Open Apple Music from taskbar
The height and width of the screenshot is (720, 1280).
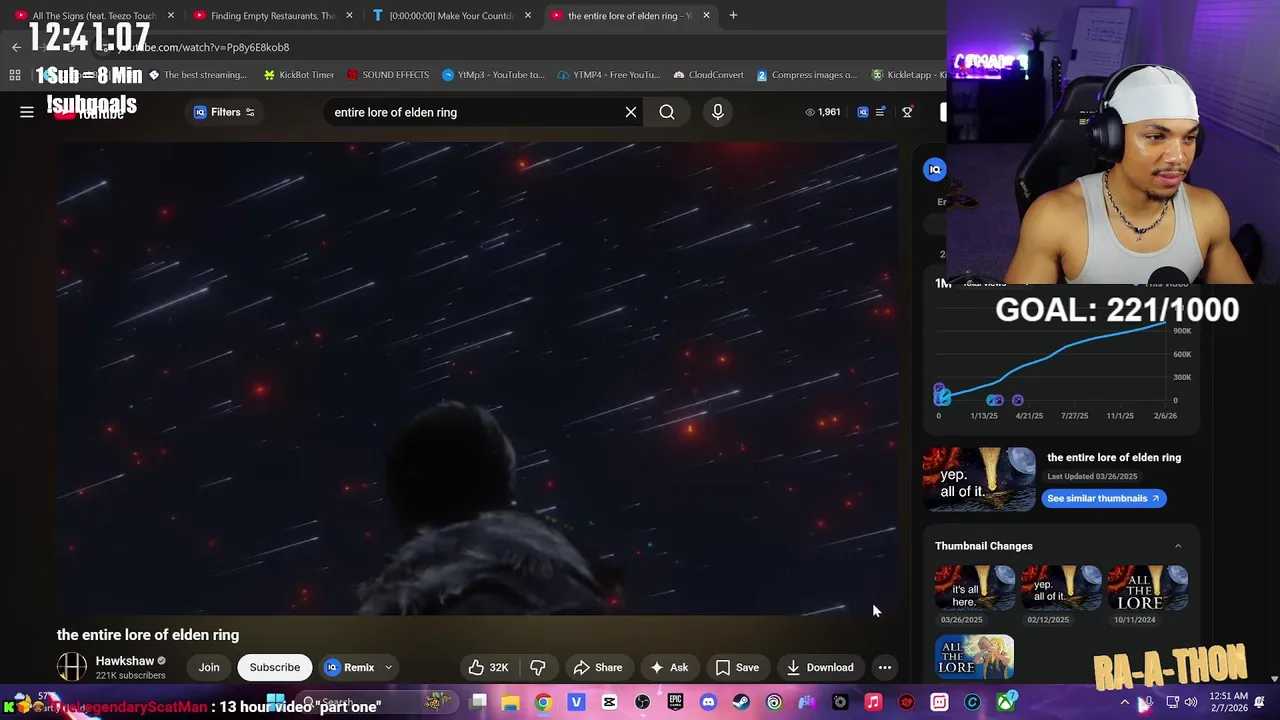pyautogui.click(x=873, y=703)
